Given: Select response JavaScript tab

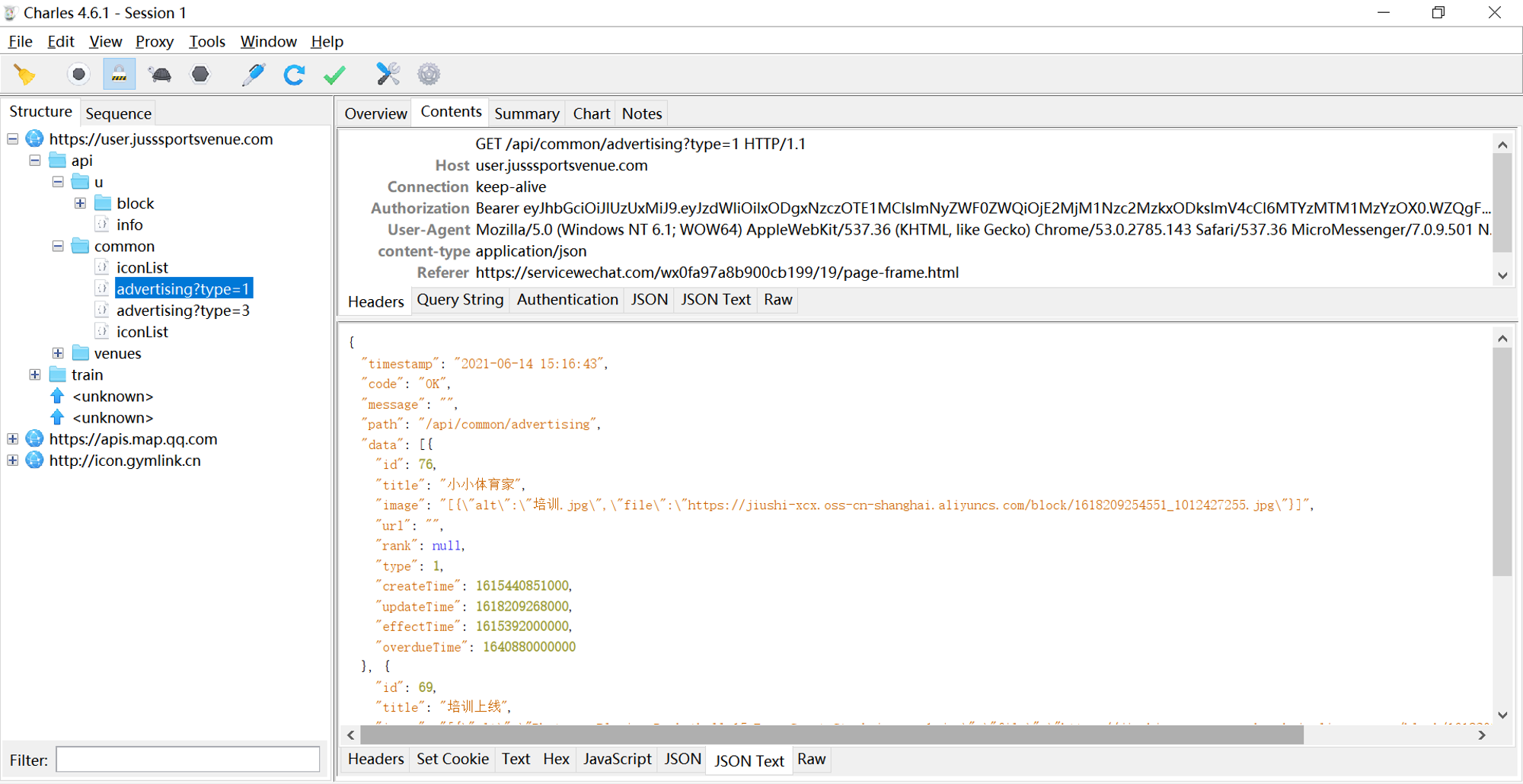Looking at the screenshot, I should pyautogui.click(x=617, y=759).
